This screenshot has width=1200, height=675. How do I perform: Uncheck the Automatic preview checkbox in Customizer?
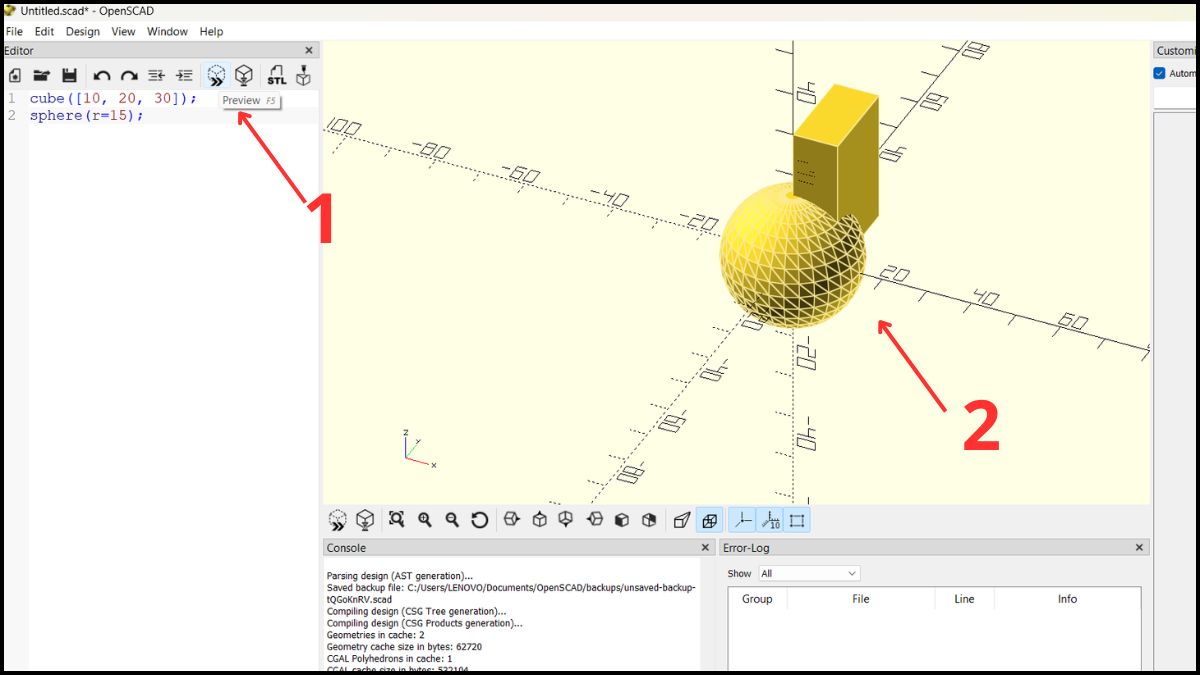click(x=1160, y=73)
